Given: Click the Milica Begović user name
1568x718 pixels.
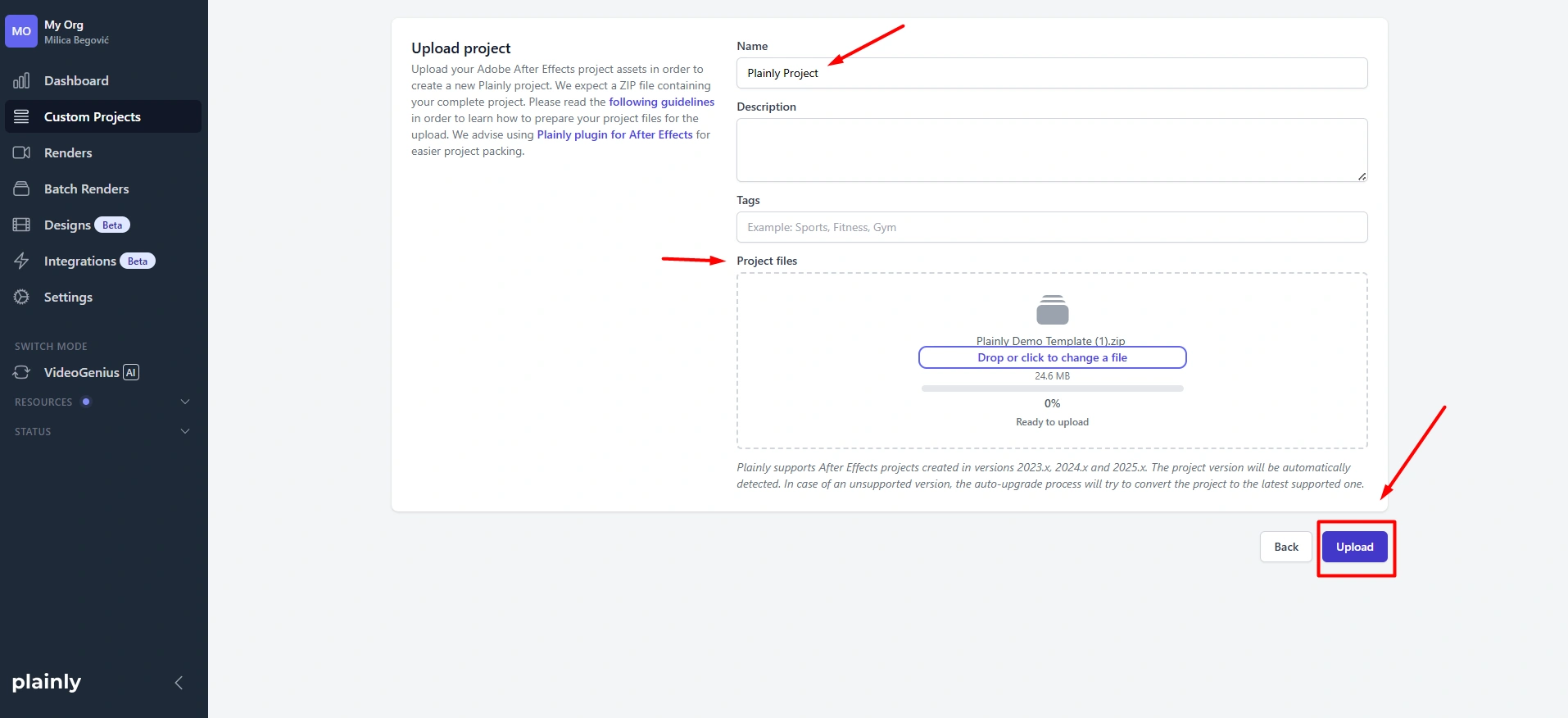Looking at the screenshot, I should coord(76,40).
